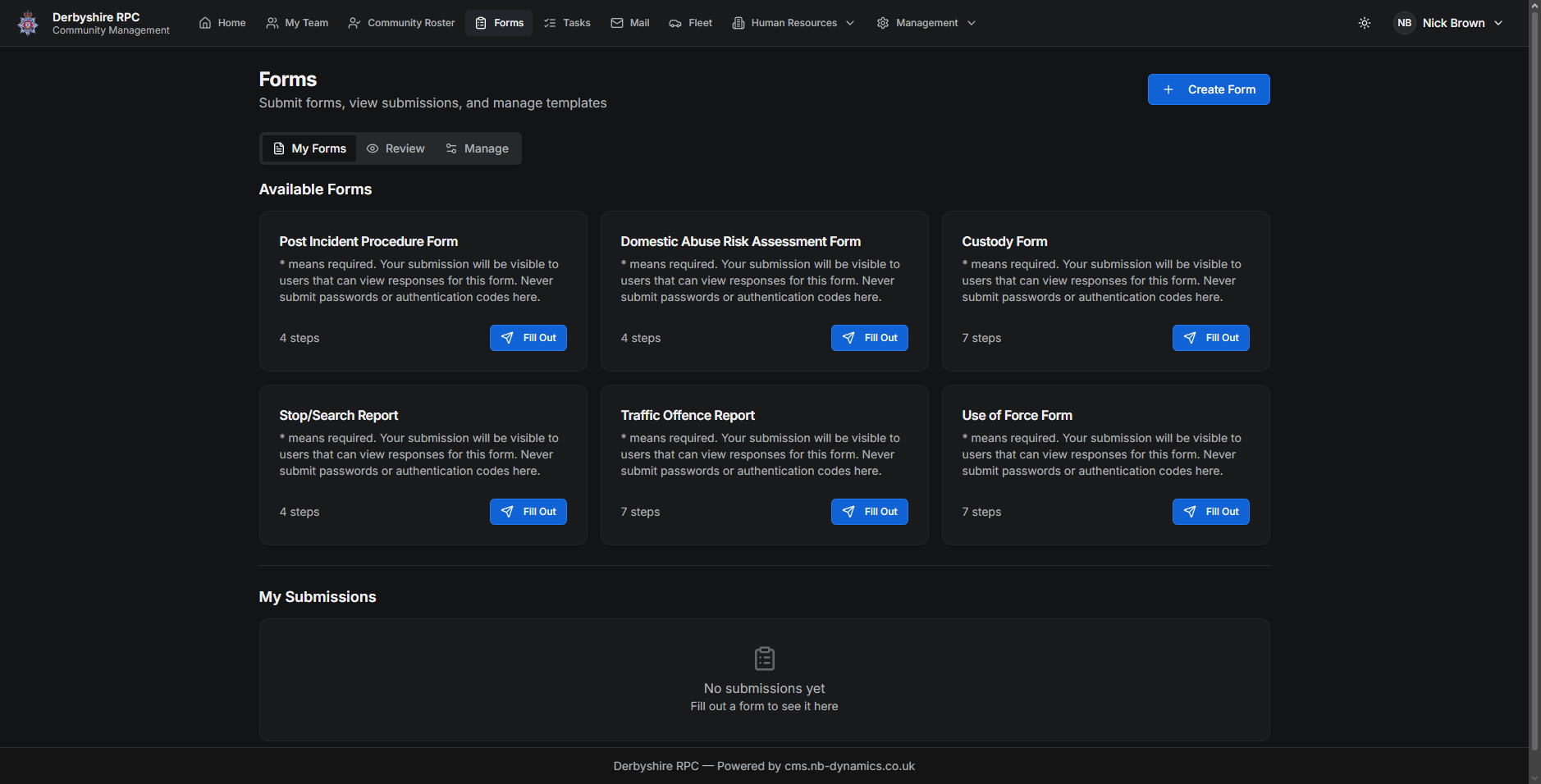The image size is (1541, 784).
Task: Open Community Roster page
Action: 401,23
